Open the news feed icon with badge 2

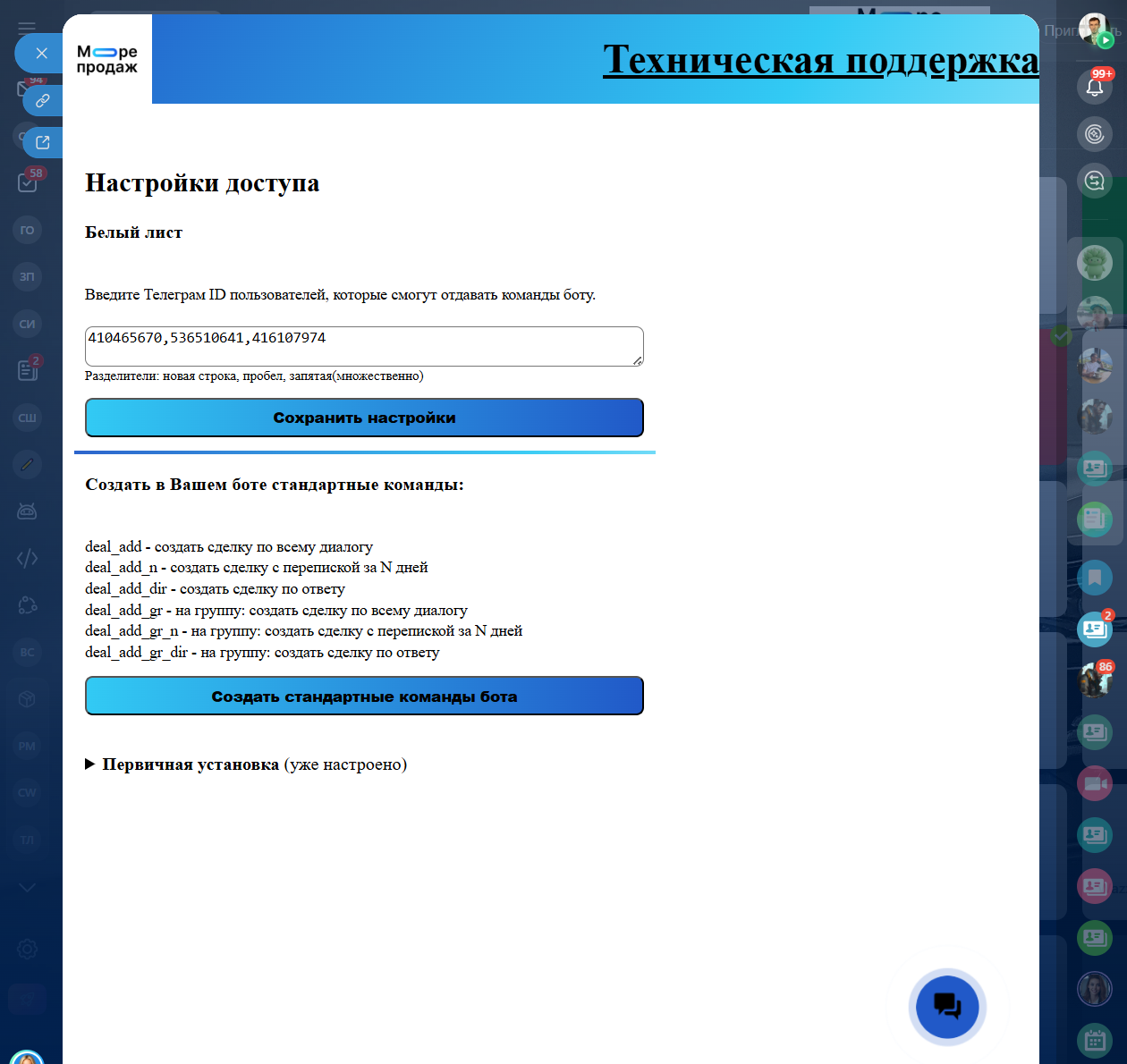28,370
